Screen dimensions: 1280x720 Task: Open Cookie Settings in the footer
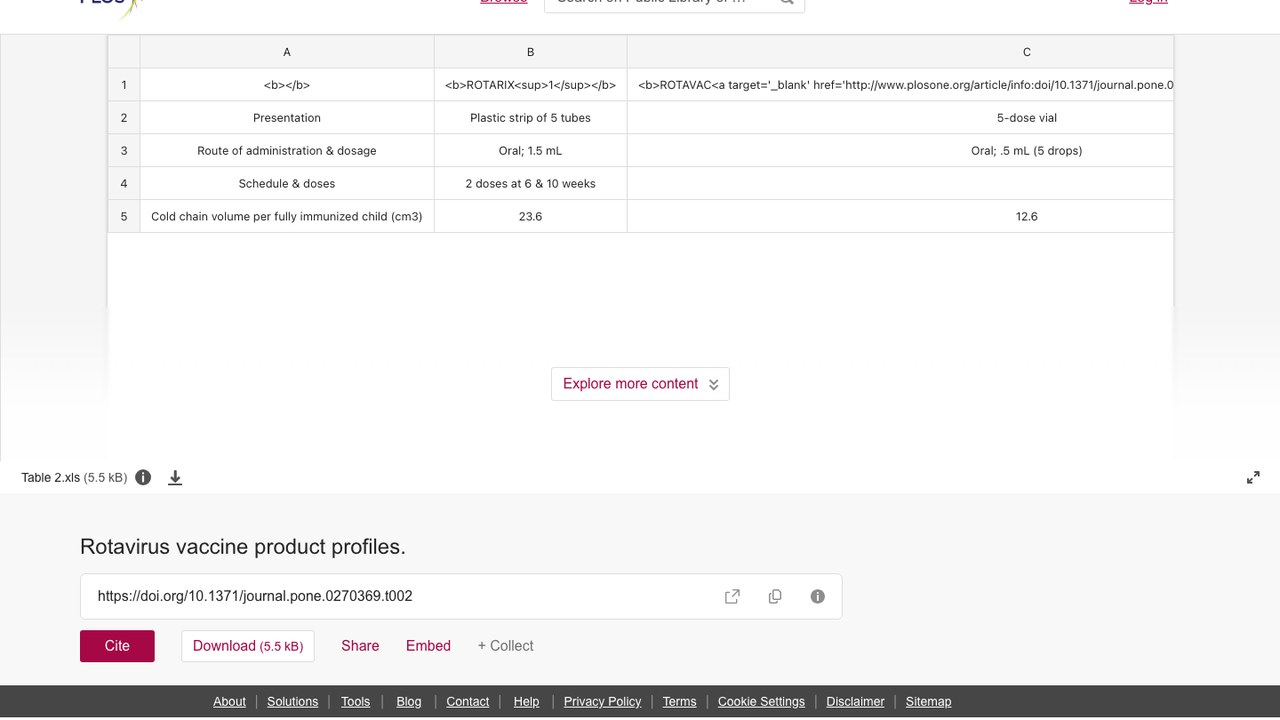761,702
